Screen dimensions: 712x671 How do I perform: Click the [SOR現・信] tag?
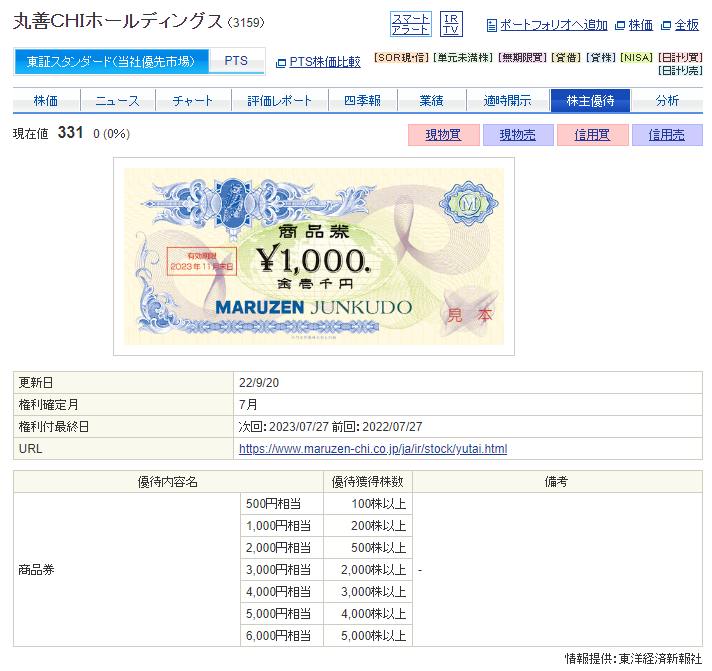tap(401, 58)
